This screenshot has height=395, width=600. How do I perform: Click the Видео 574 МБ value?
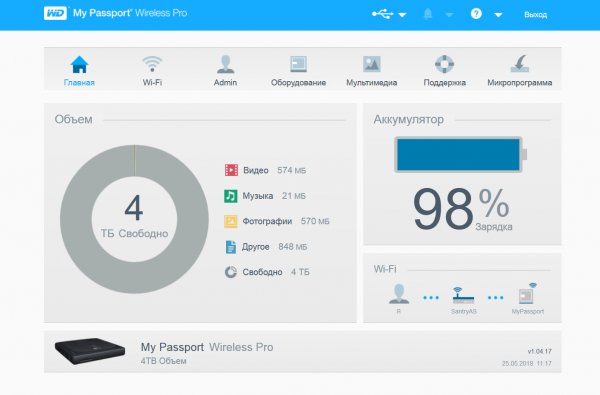[x=292, y=170]
